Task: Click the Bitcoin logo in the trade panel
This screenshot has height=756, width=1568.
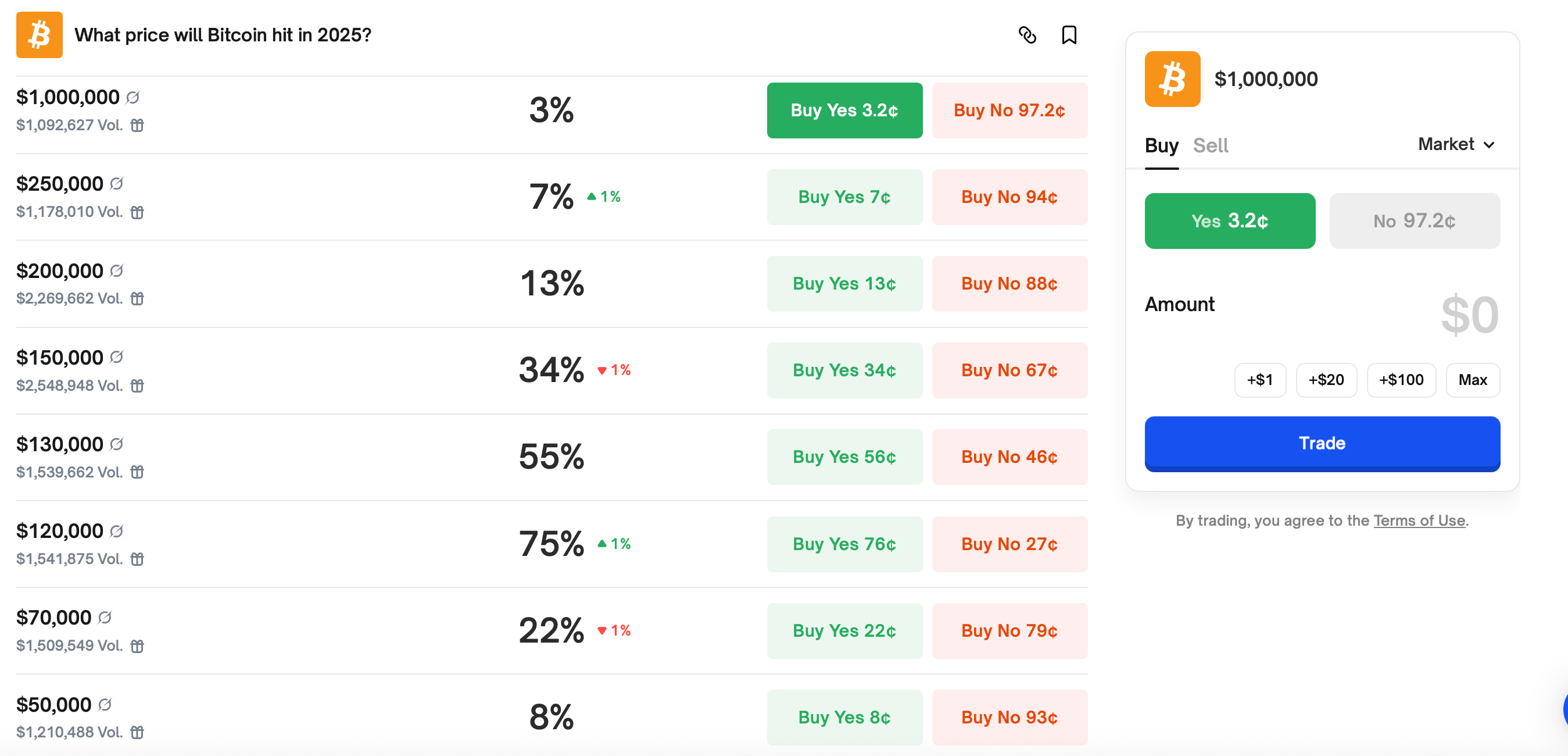Action: click(x=1172, y=79)
